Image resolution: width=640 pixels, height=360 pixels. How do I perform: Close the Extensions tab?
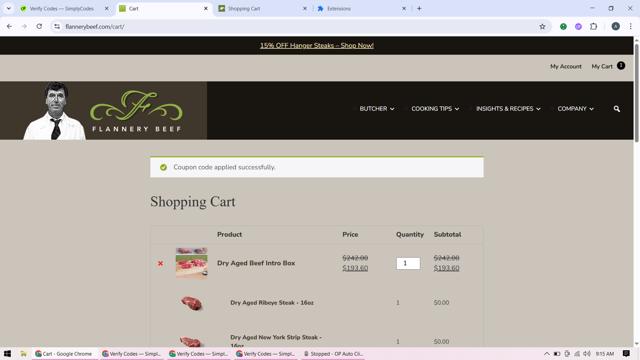[x=404, y=8]
